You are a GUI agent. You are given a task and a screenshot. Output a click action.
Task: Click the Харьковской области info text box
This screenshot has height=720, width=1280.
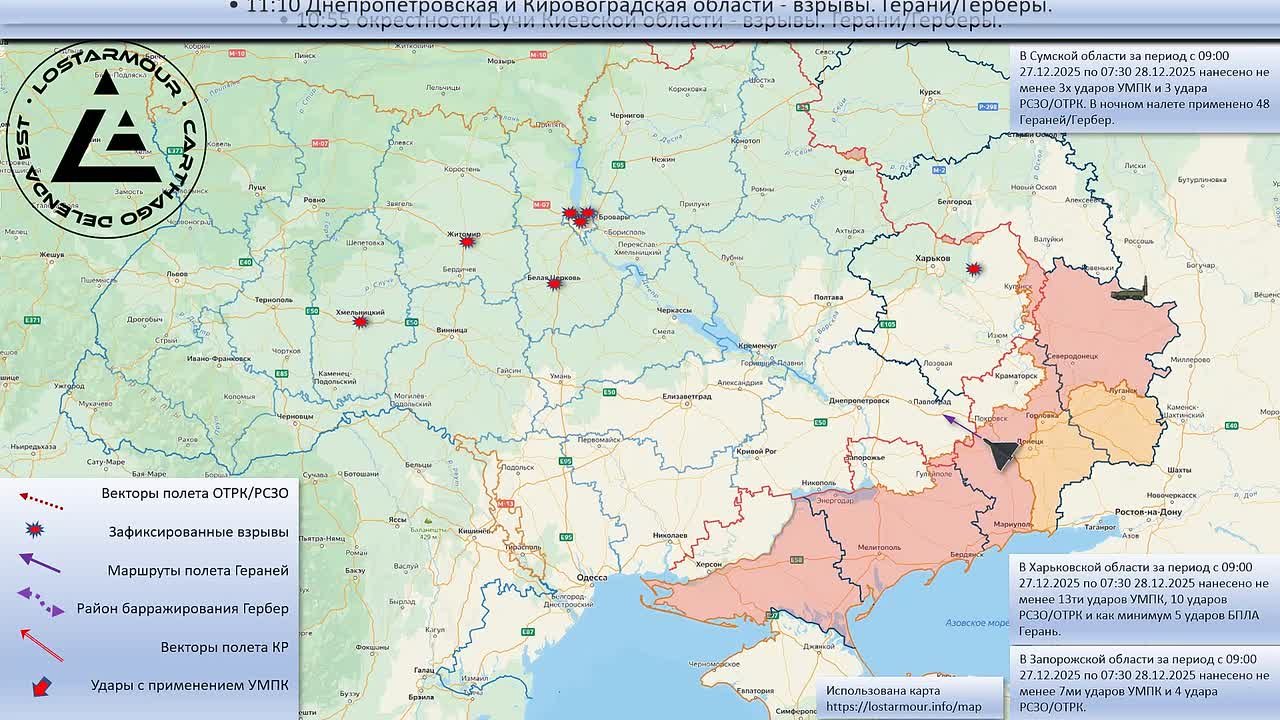click(x=1144, y=598)
